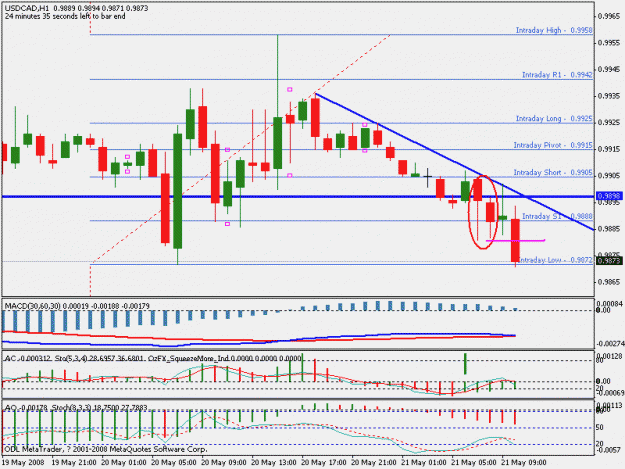The width and height of the screenshot is (625, 469).
Task: Click the 0.9965 price axis value
Action: (x=610, y=16)
